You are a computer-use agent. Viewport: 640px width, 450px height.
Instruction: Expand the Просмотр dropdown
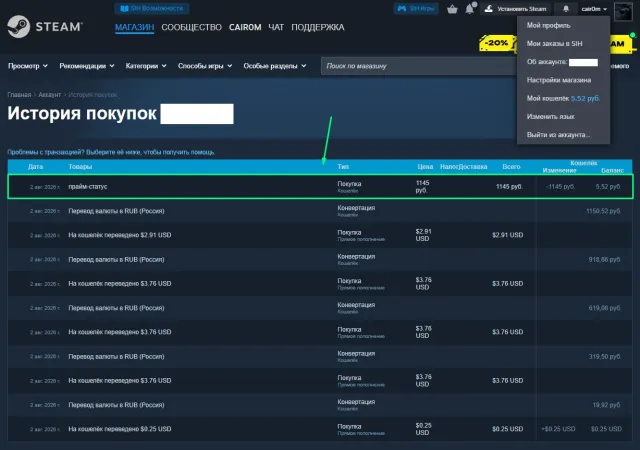click(x=28, y=66)
